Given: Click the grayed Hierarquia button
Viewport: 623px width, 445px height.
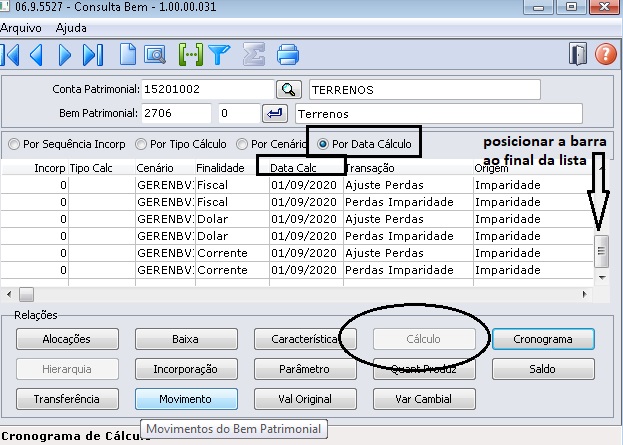Looking at the screenshot, I should coord(67,369).
